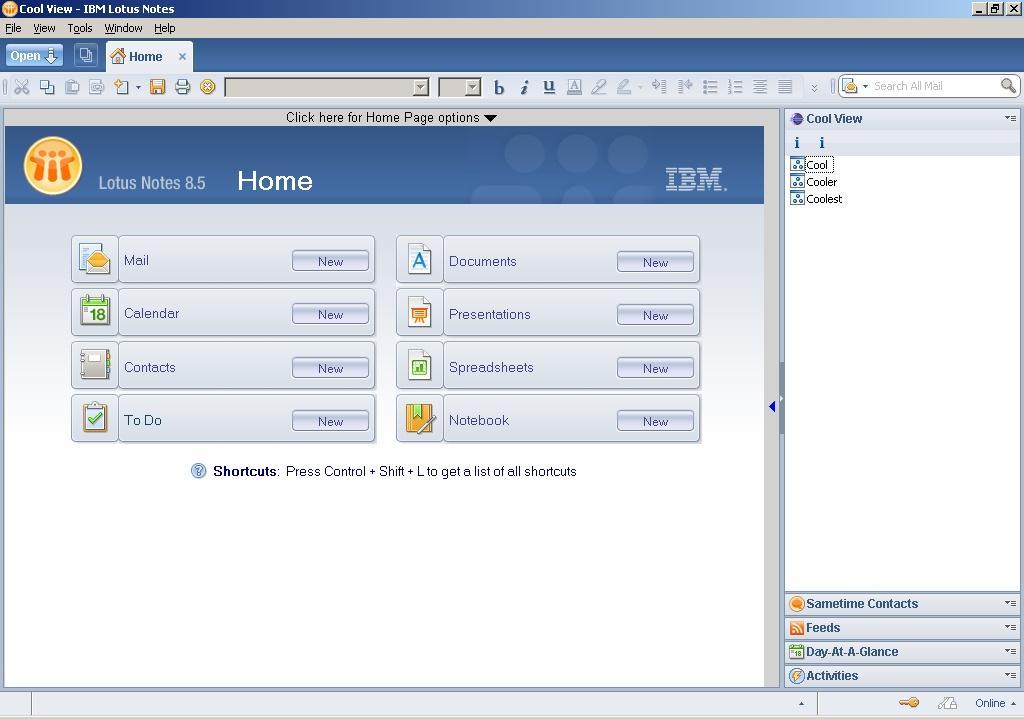Expand the Activities panel
The width and height of the screenshot is (1024, 719).
pos(901,676)
